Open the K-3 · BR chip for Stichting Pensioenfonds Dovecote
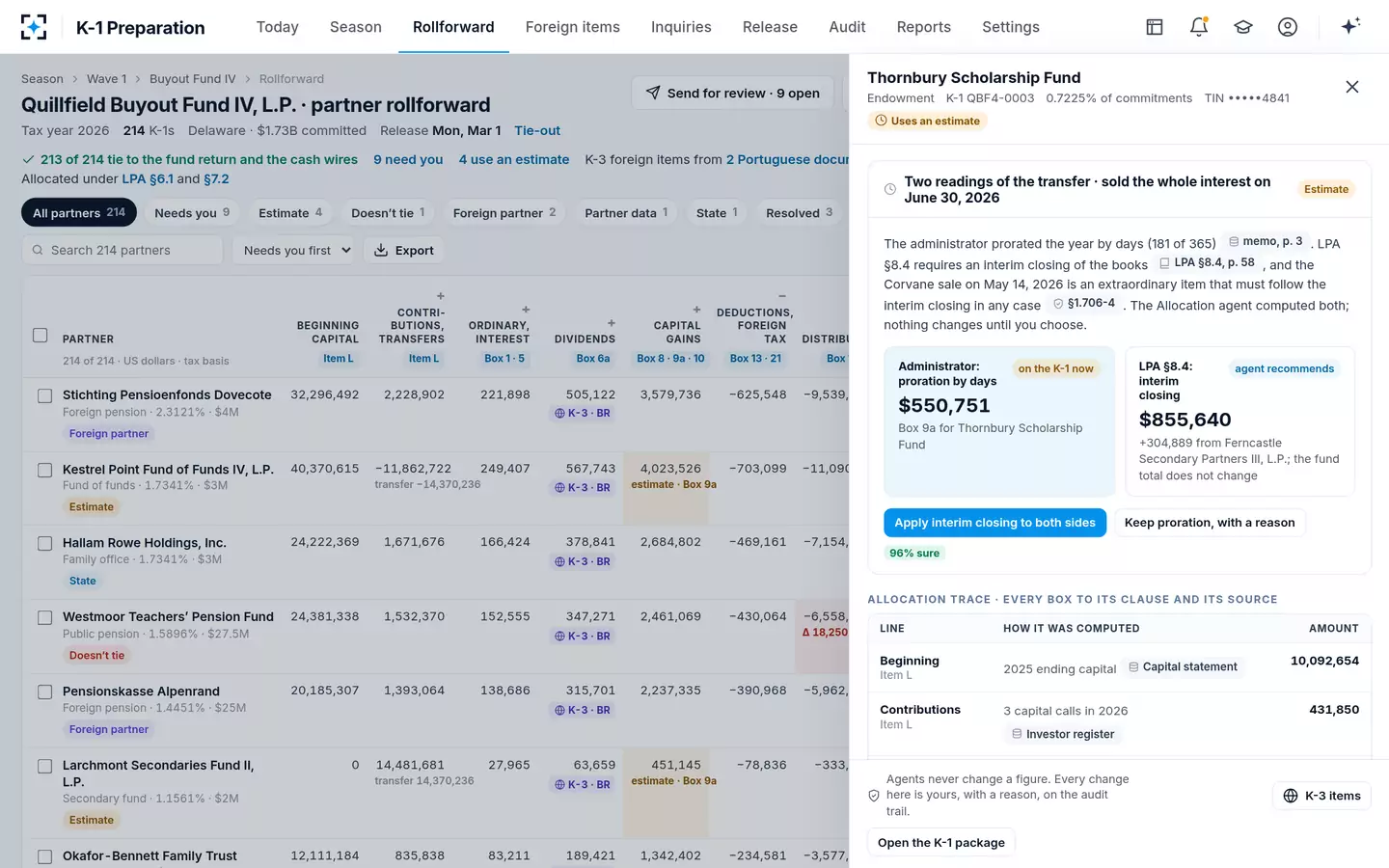 (x=583, y=413)
